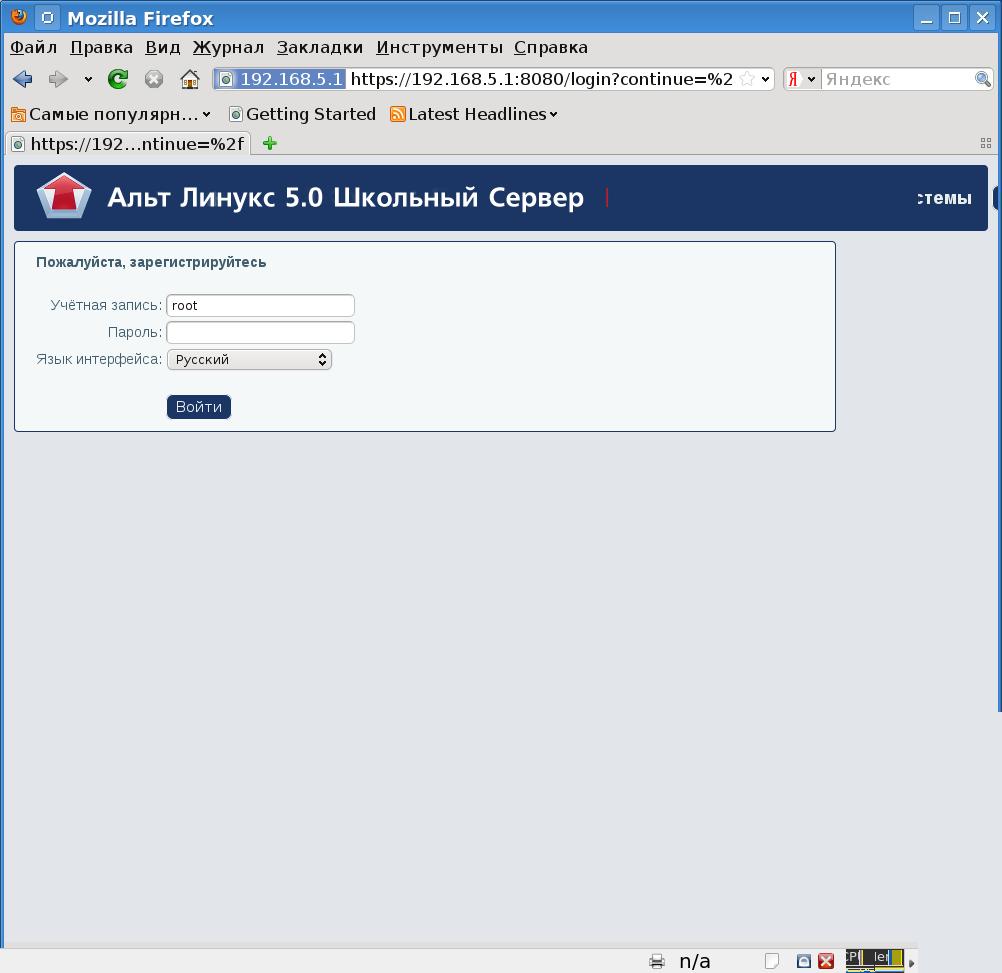
Task: Open the Инструменты menu
Action: tap(439, 47)
